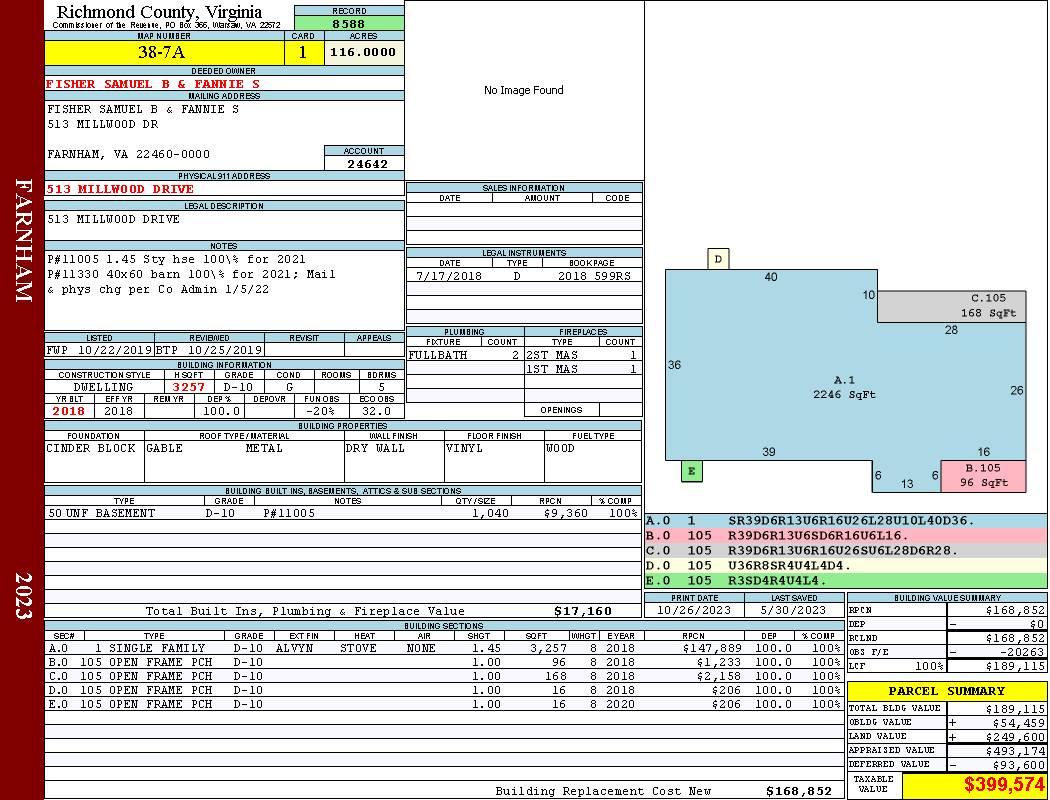Click the FARNHAM sidebar label
The height and width of the screenshot is (800, 1050).
point(23,240)
